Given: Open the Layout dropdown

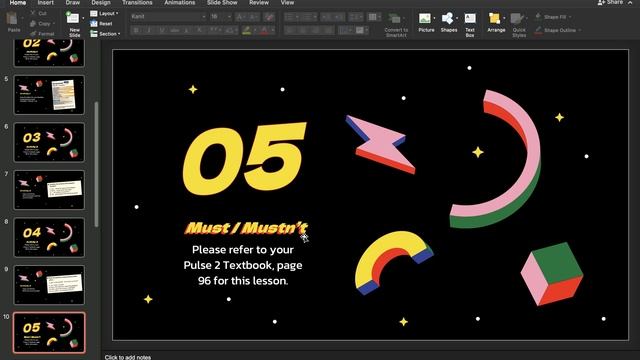Looking at the screenshot, I should [104, 13].
